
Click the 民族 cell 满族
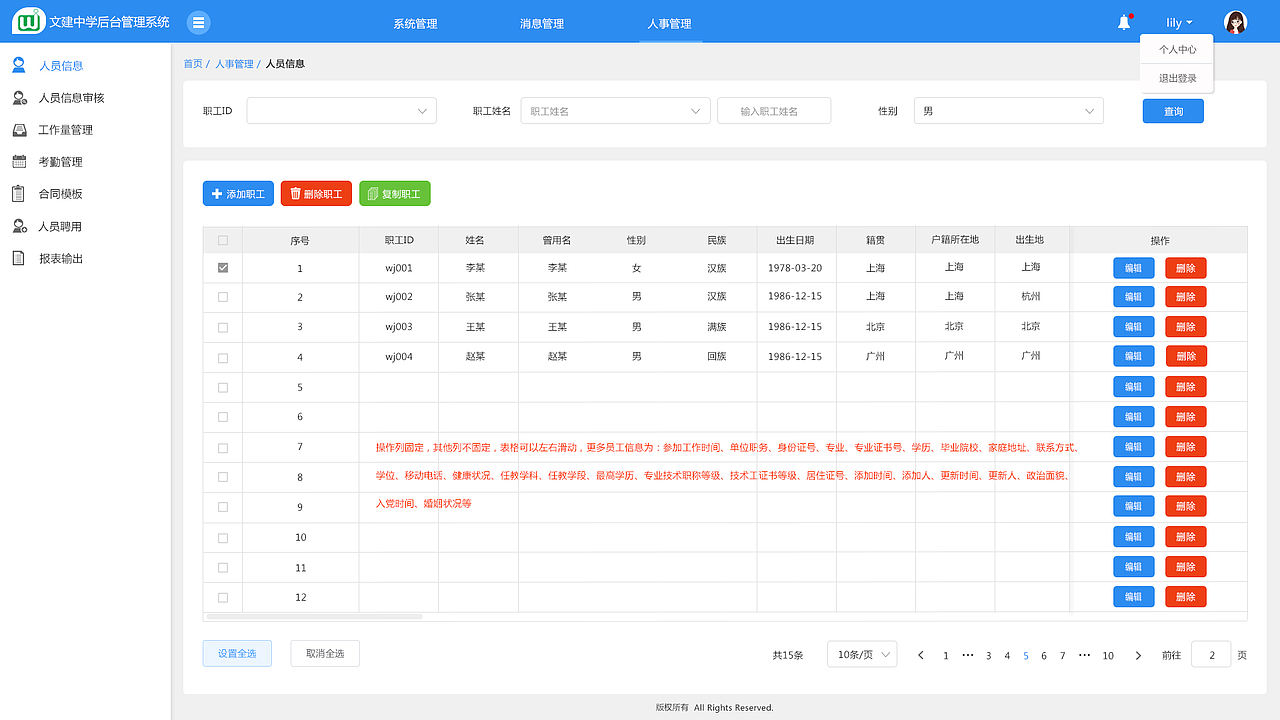(717, 327)
